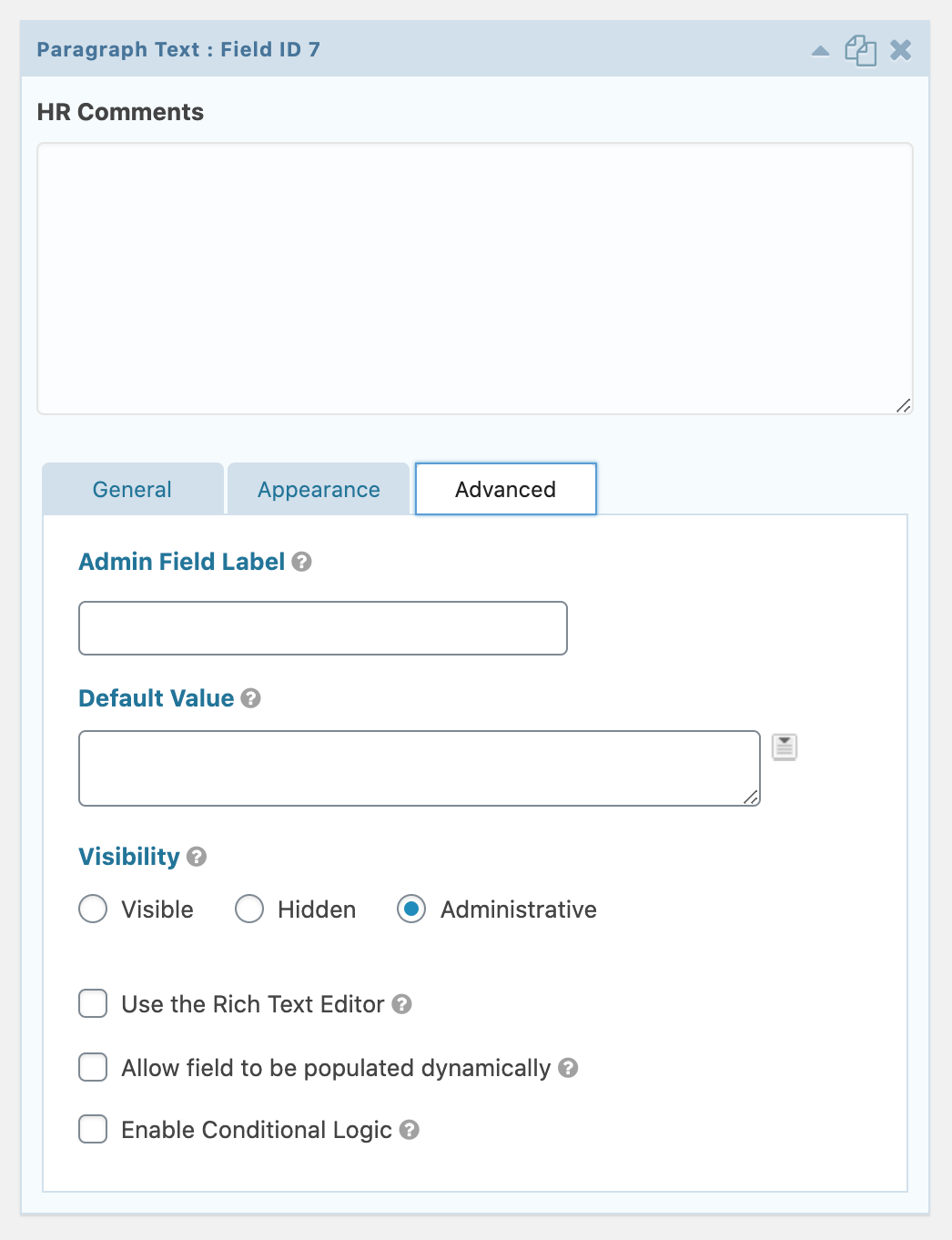Viewport: 952px width, 1240px height.
Task: Focus the HR Comments text area
Action: (x=475, y=279)
